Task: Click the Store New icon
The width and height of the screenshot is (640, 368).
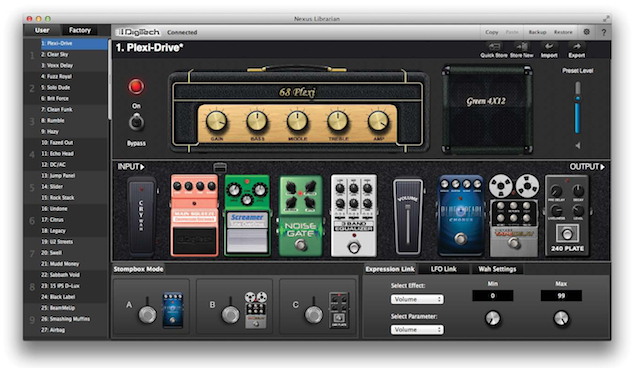Action: coord(522,46)
